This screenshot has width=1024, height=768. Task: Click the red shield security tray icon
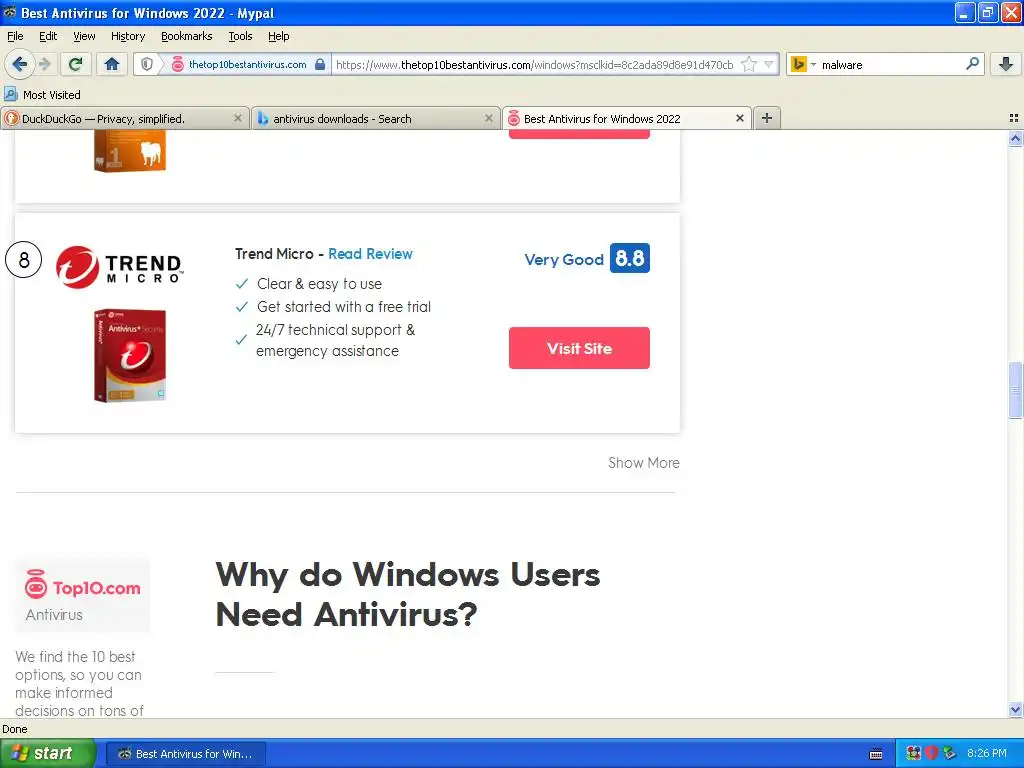931,754
